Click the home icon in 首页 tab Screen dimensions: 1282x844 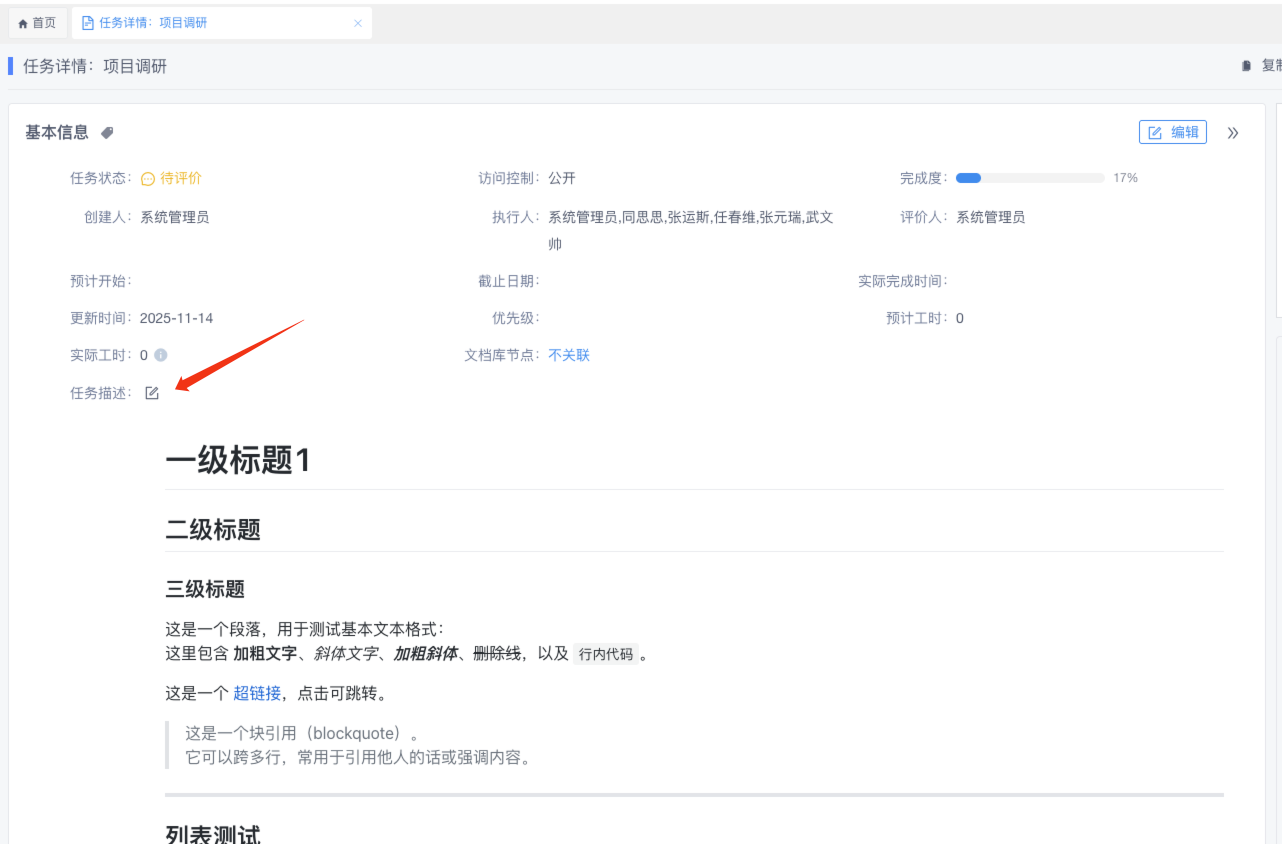pos(23,23)
